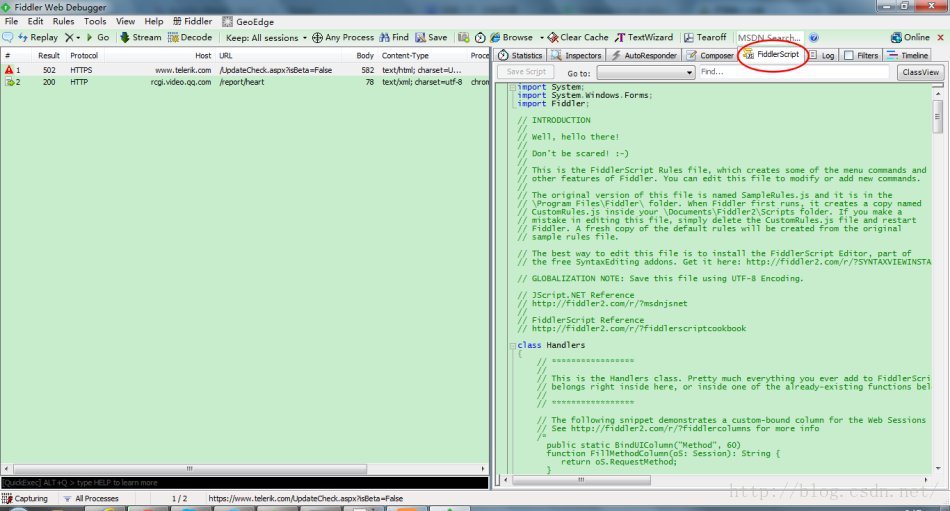This screenshot has width=950, height=511.
Task: Open the Rules menu
Action: pyautogui.click(x=63, y=21)
